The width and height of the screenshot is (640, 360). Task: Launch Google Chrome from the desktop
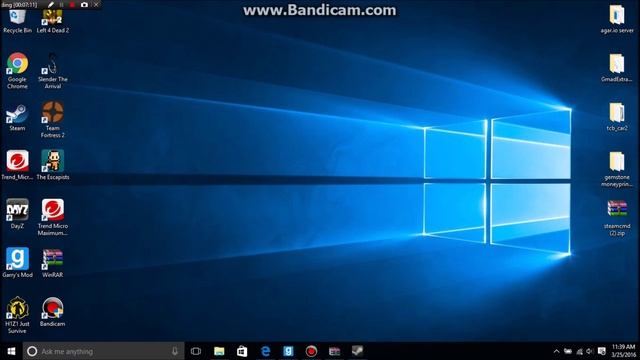coord(17,70)
